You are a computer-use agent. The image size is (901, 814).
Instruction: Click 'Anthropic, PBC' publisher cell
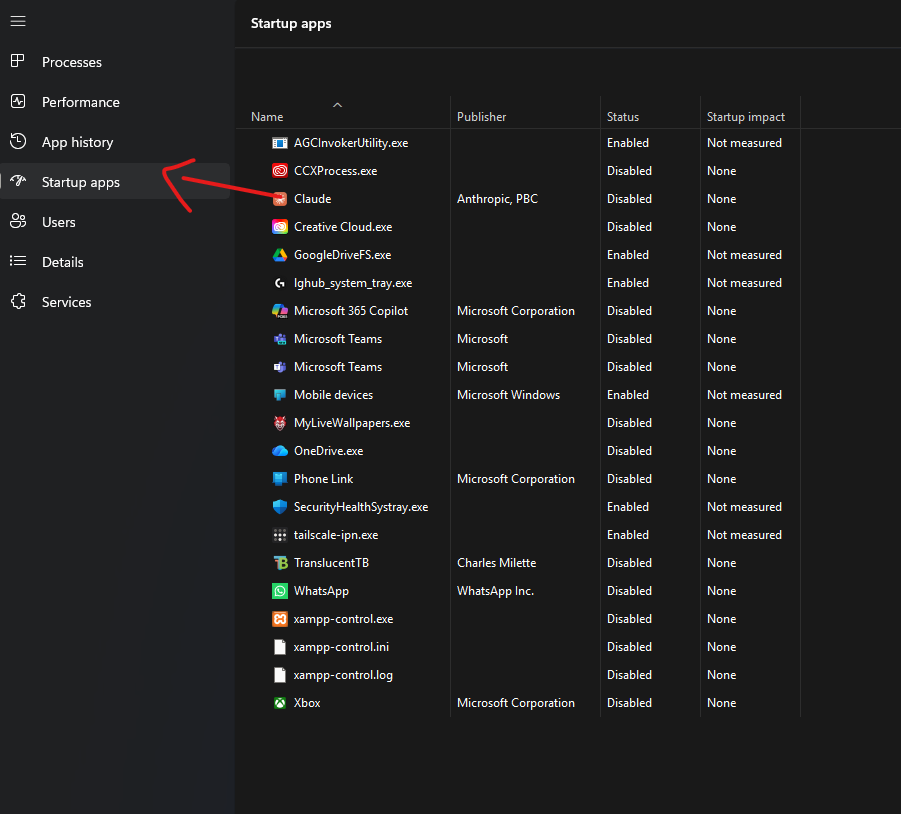[497, 199]
